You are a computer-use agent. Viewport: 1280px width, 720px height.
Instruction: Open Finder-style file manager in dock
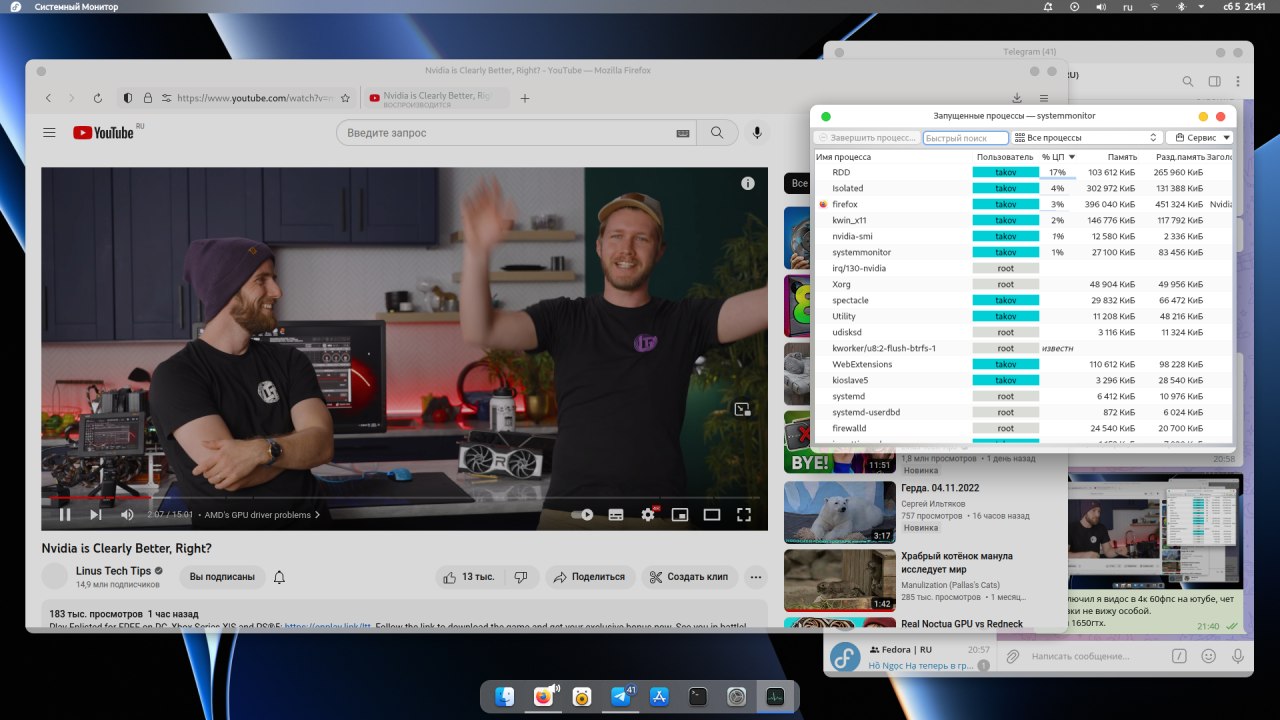[505, 696]
